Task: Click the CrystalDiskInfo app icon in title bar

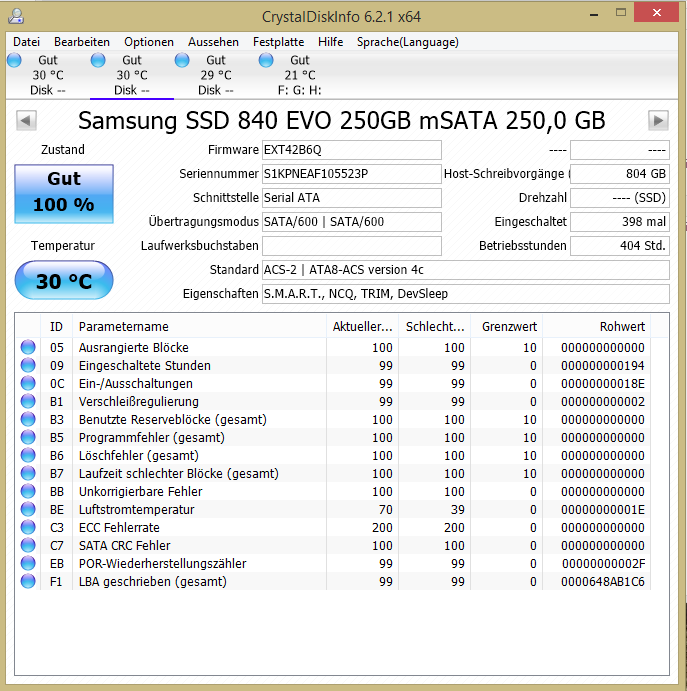Action: pyautogui.click(x=16, y=16)
